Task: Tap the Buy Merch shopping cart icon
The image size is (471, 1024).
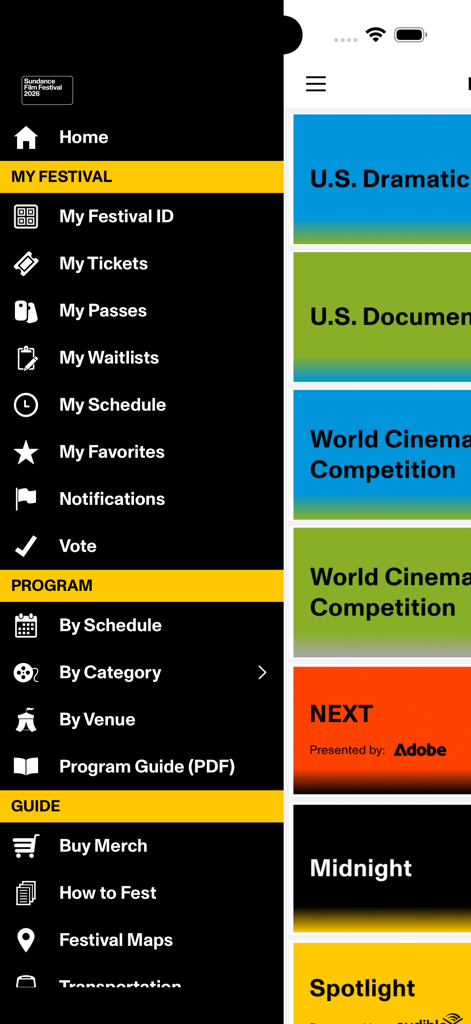Action: pyautogui.click(x=26, y=846)
